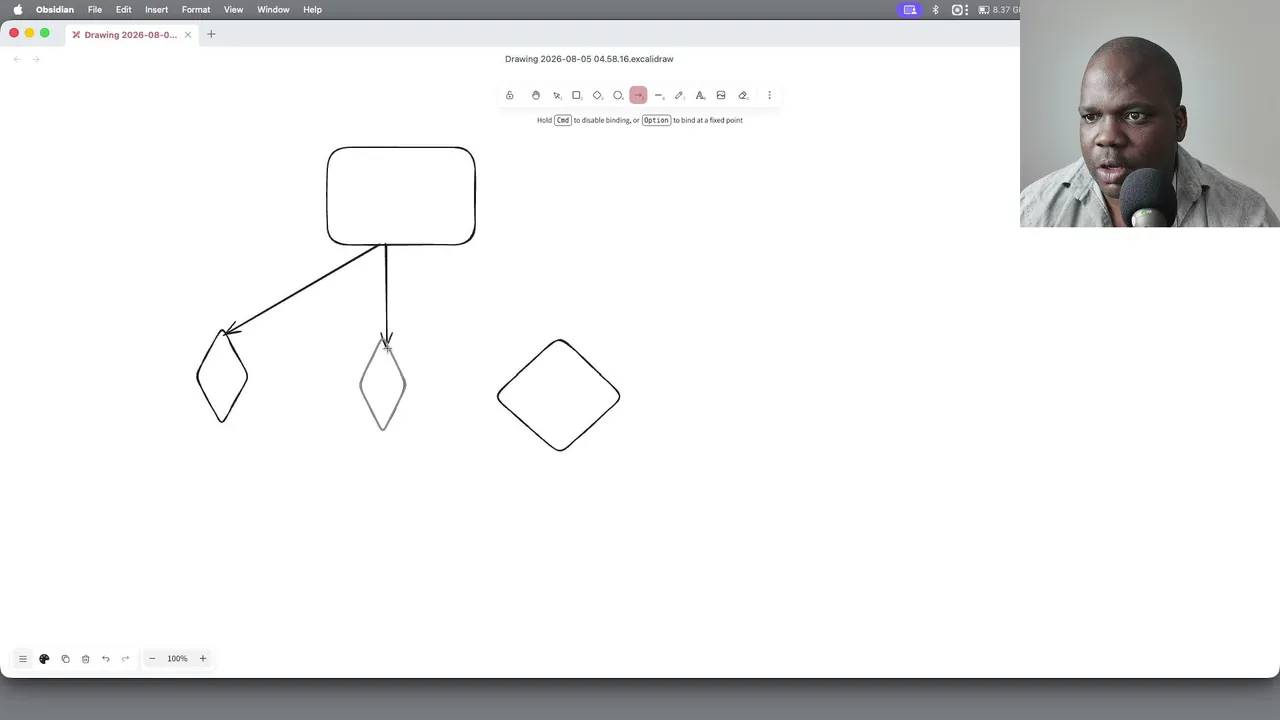Screen dimensions: 1280x720
Task: Open the View menu
Action: pyautogui.click(x=233, y=9)
